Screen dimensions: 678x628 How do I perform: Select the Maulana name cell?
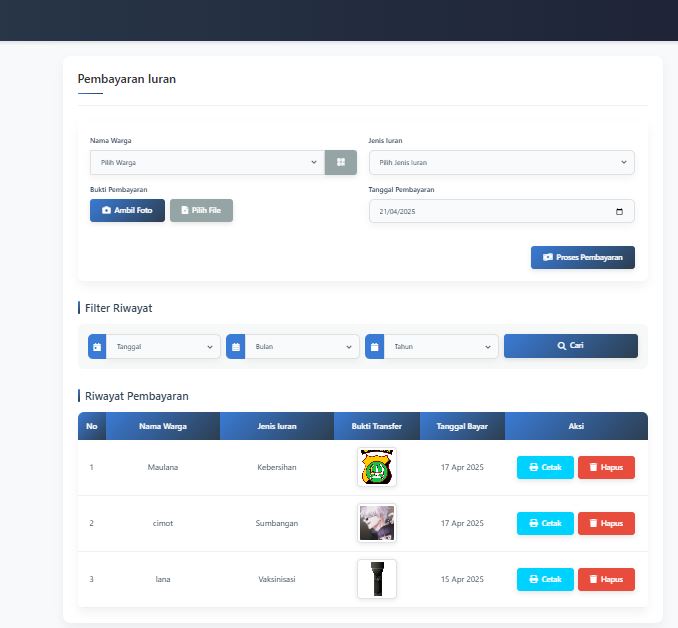(x=163, y=467)
